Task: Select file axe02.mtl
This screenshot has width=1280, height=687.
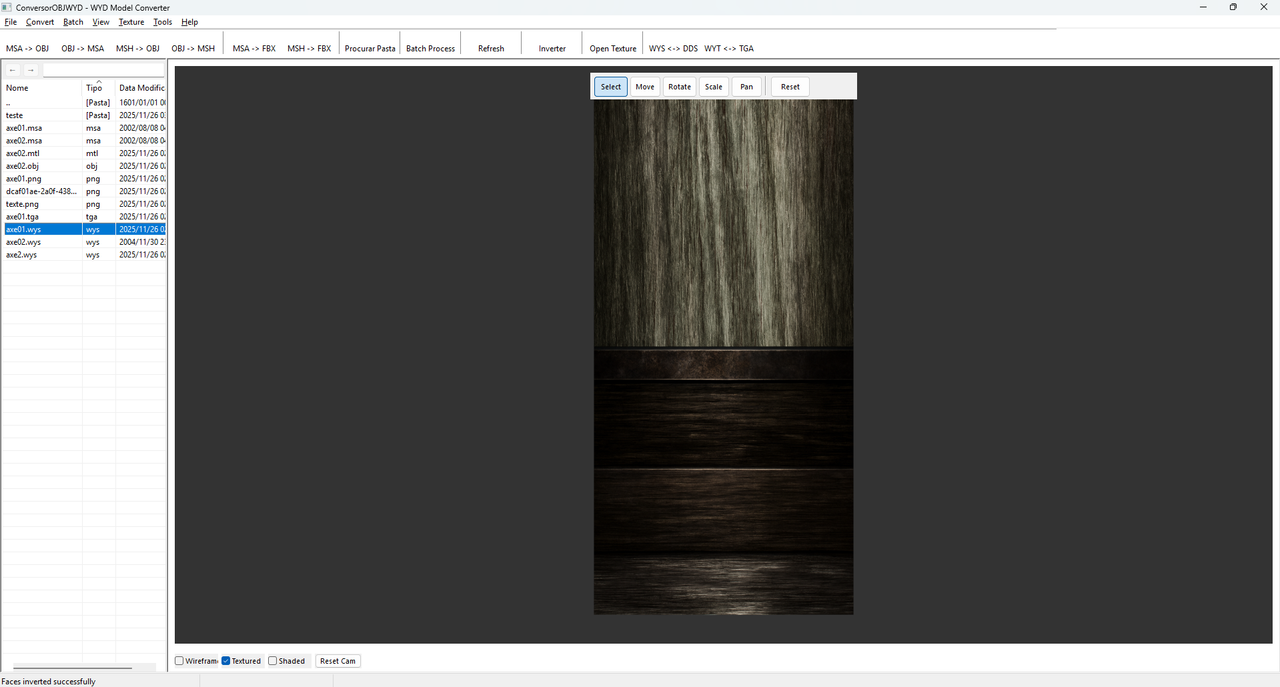Action: coord(84,154)
